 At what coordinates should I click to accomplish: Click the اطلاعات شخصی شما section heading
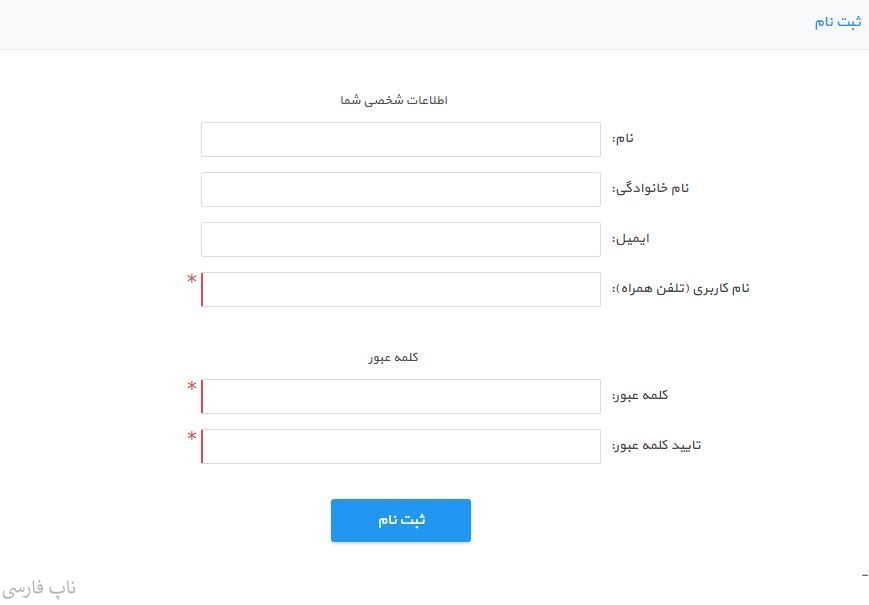coord(394,100)
